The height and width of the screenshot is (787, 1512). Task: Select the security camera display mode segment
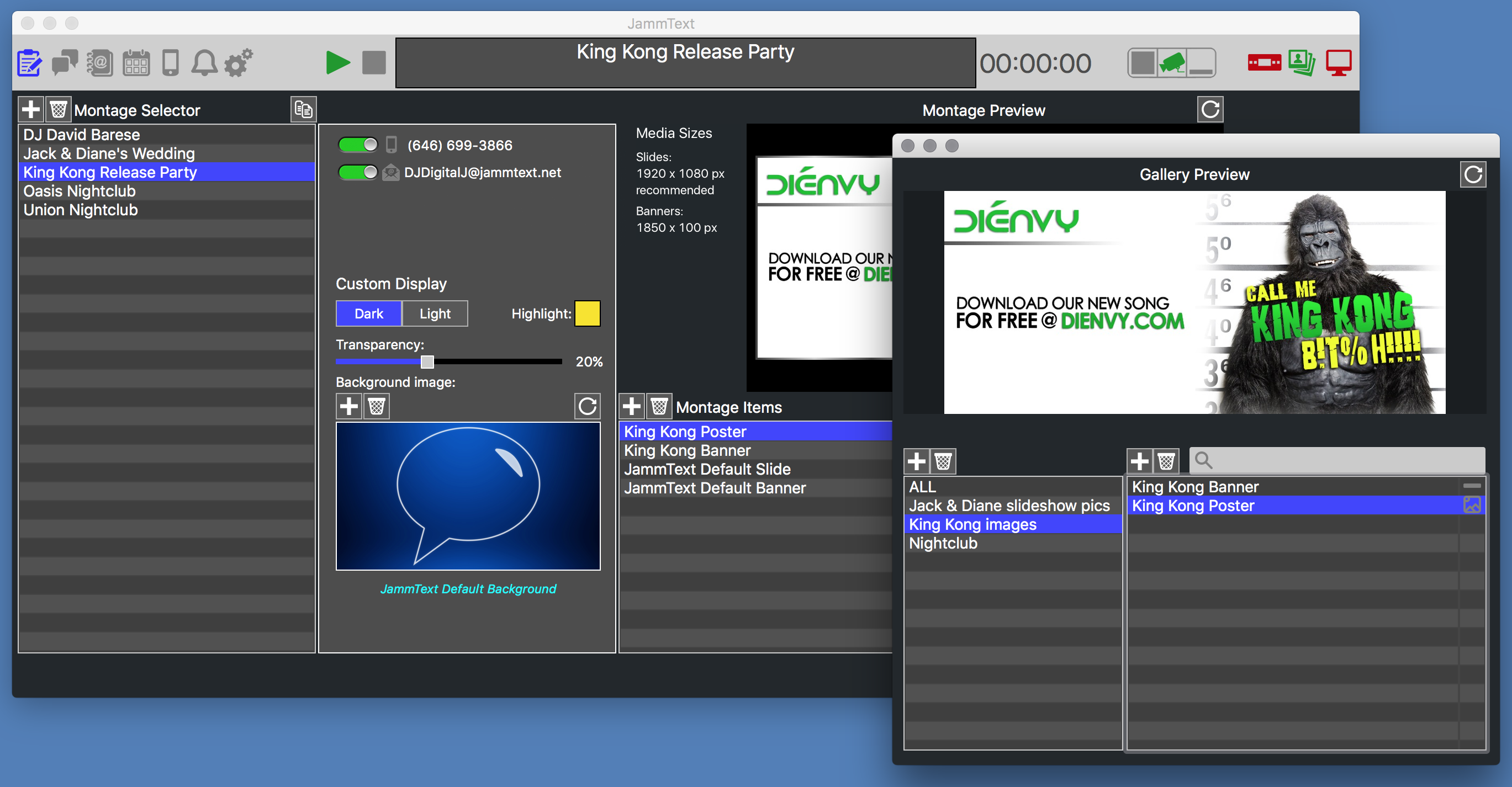click(x=1172, y=63)
